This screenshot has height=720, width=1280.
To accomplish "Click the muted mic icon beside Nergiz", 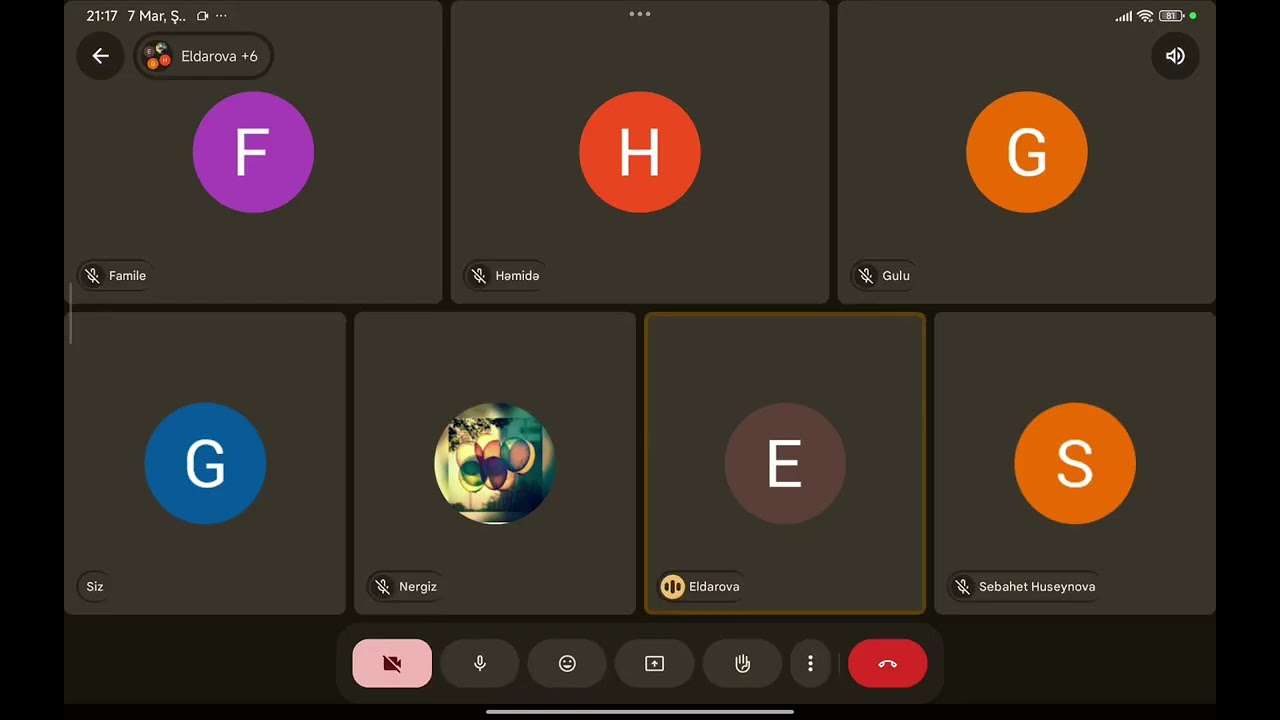I will (382, 587).
